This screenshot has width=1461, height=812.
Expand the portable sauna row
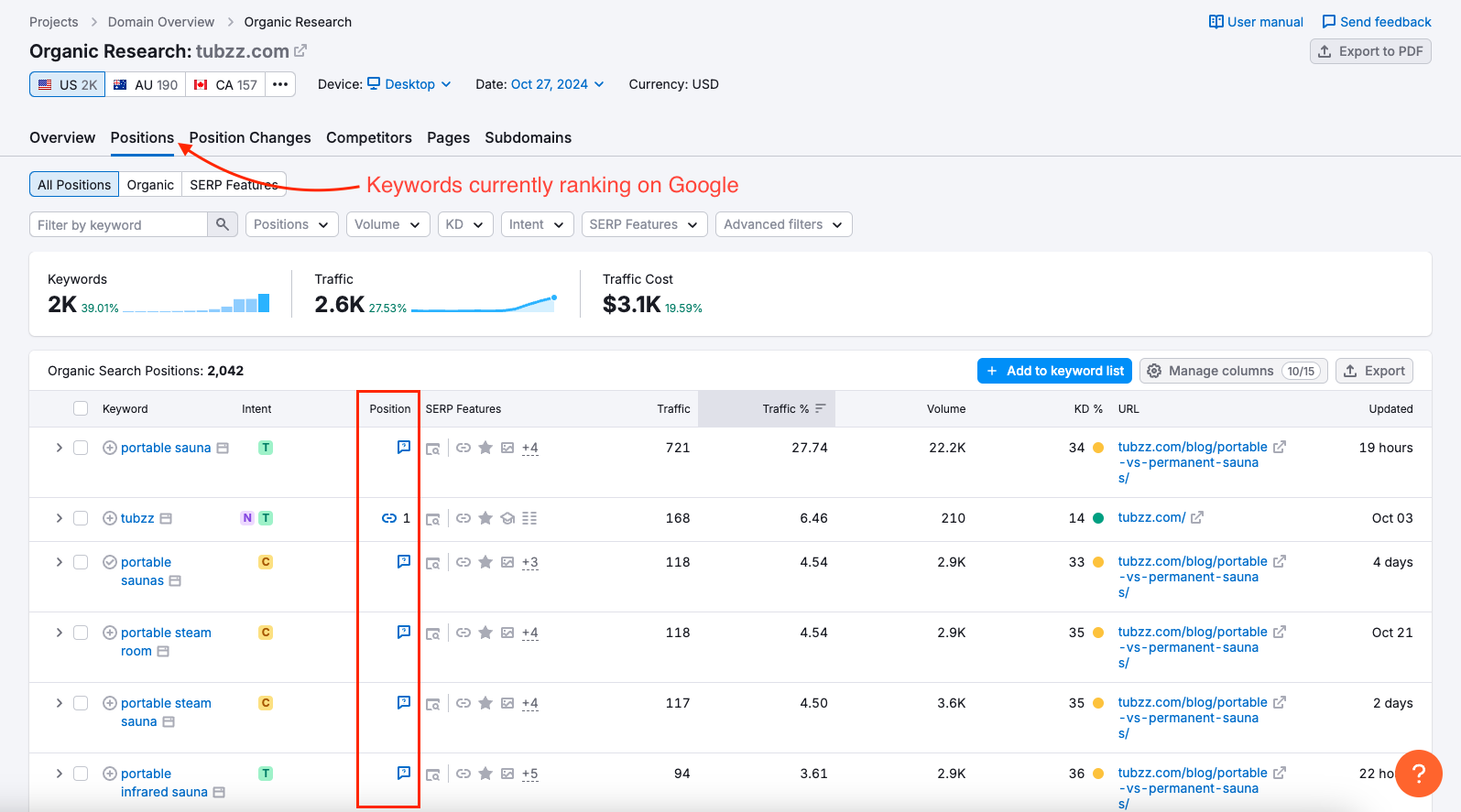[x=59, y=448]
